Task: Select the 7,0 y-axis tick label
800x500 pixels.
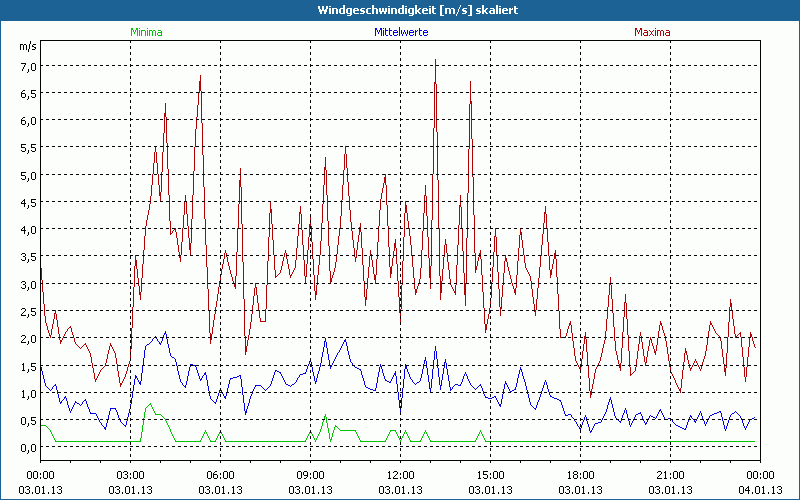Action: tap(28, 66)
